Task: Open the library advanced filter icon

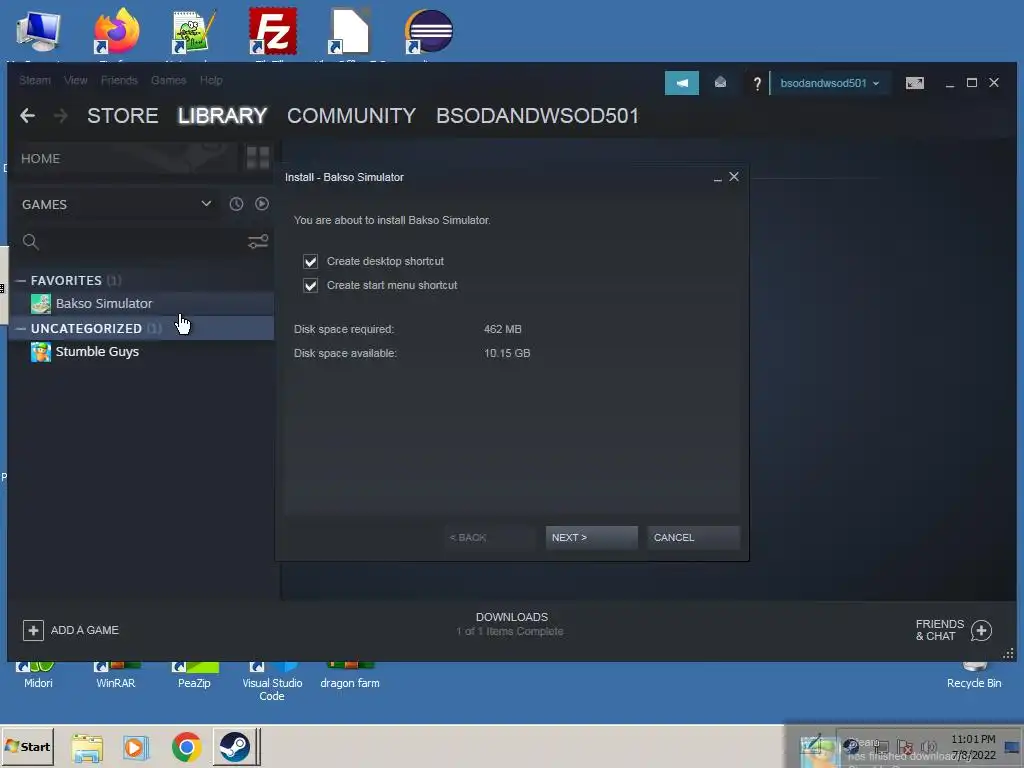Action: (x=258, y=242)
